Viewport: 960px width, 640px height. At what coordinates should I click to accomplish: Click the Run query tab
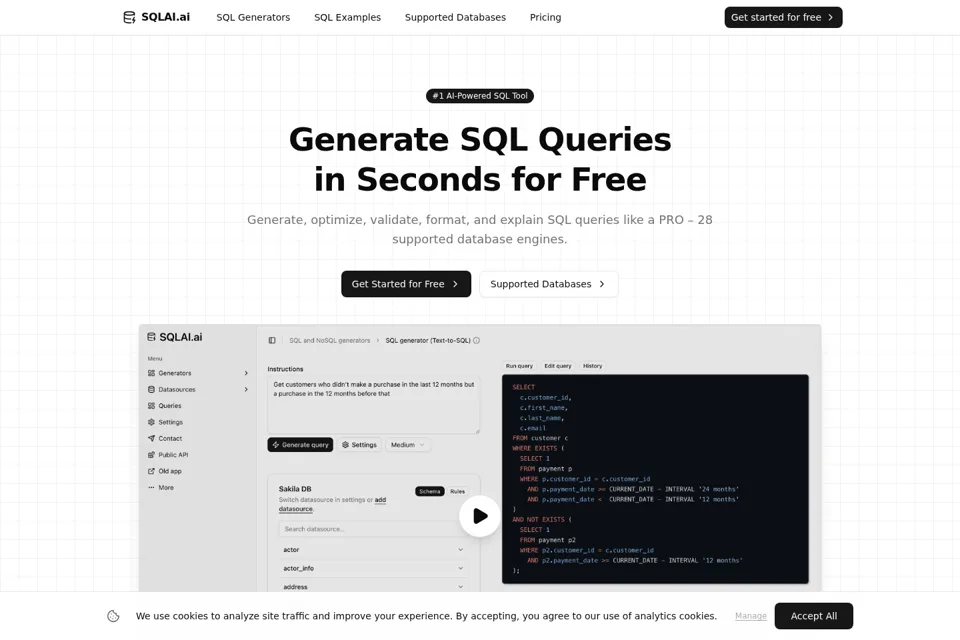click(519, 366)
